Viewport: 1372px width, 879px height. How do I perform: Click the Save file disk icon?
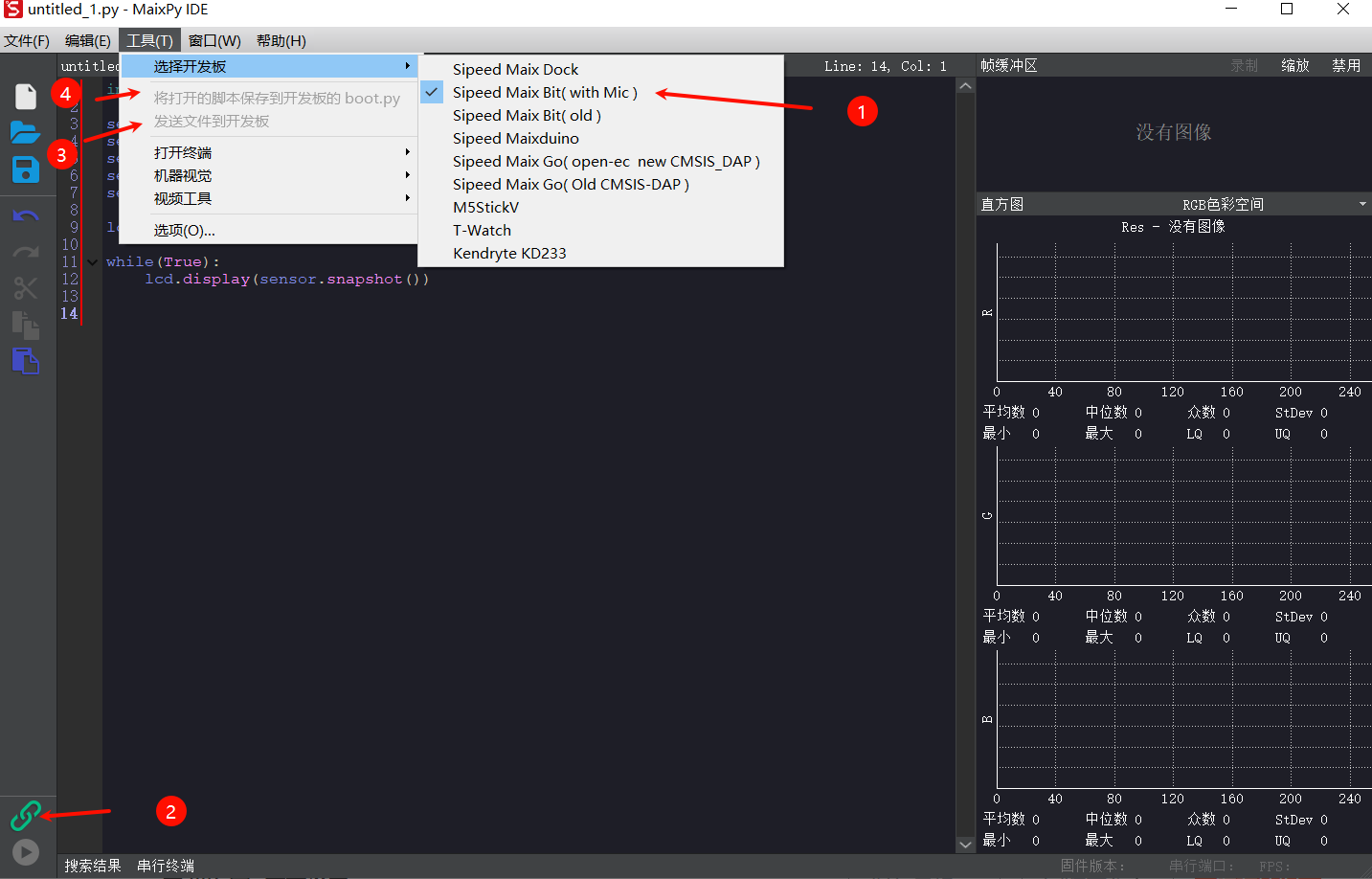pyautogui.click(x=26, y=169)
